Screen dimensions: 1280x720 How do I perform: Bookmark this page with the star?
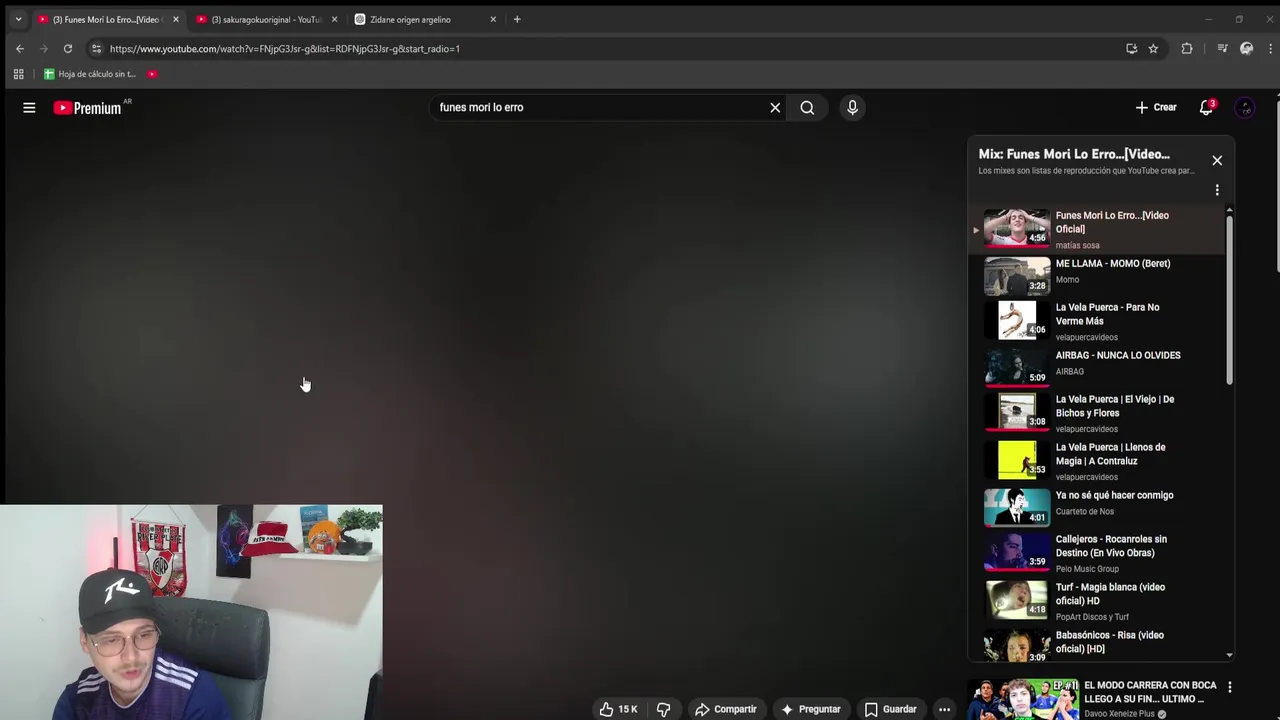tap(1153, 48)
